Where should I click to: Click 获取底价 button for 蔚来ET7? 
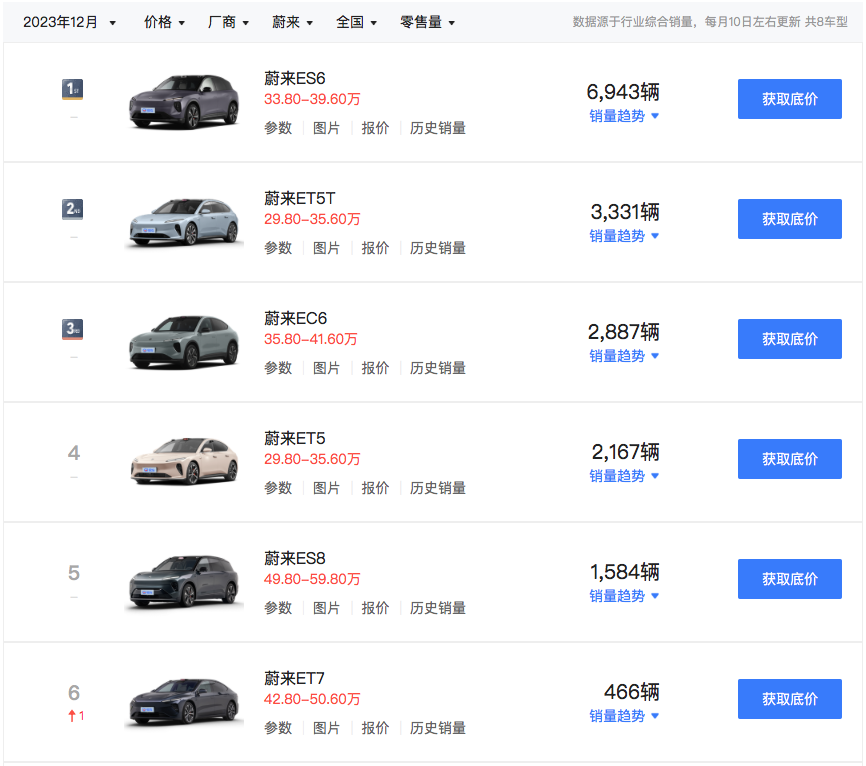coord(790,699)
